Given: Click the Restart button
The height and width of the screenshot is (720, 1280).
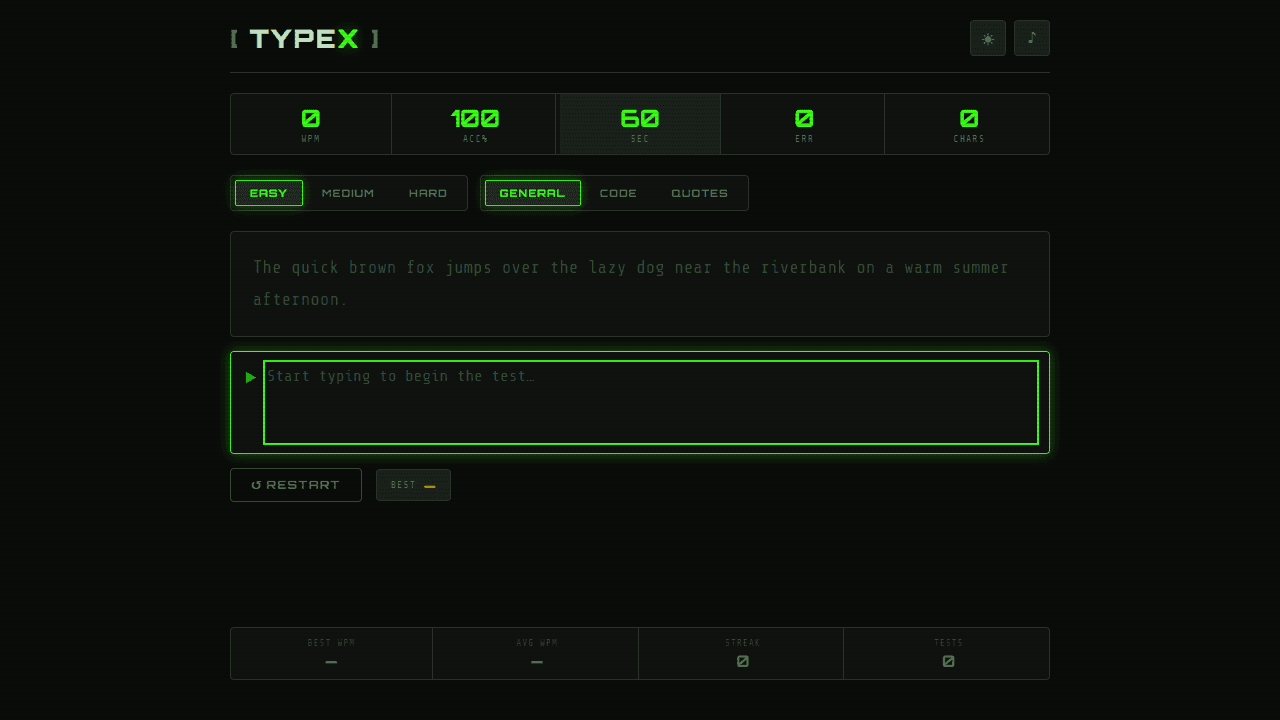Looking at the screenshot, I should pos(296,485).
